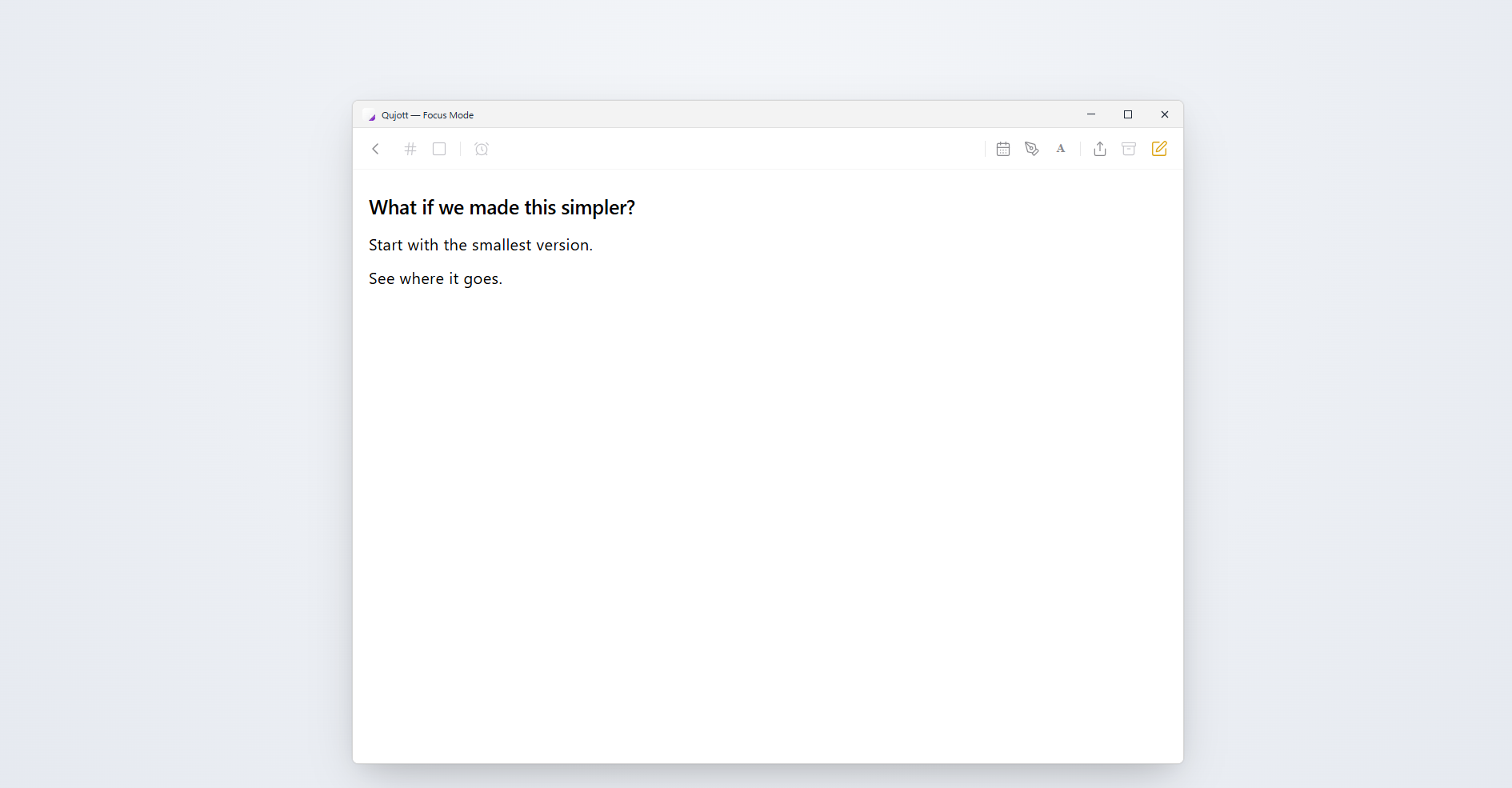This screenshot has height=788, width=1512.
Task: Click the line 'Start with the smallest version.'
Action: pos(481,246)
